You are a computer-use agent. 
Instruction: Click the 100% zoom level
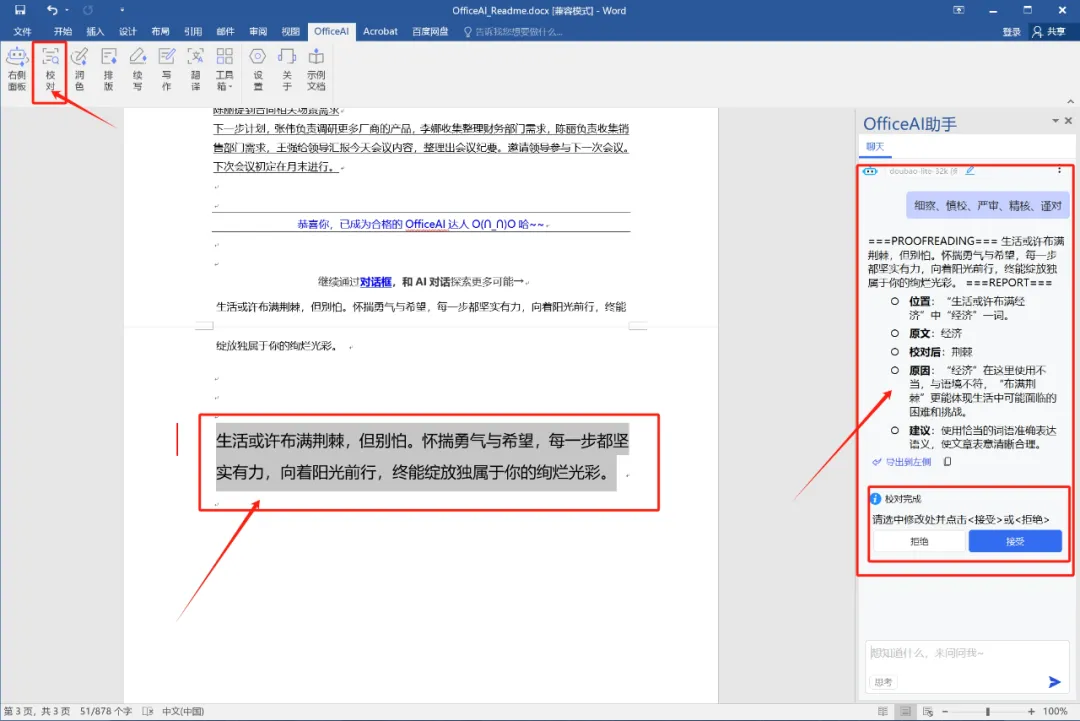(x=1055, y=711)
